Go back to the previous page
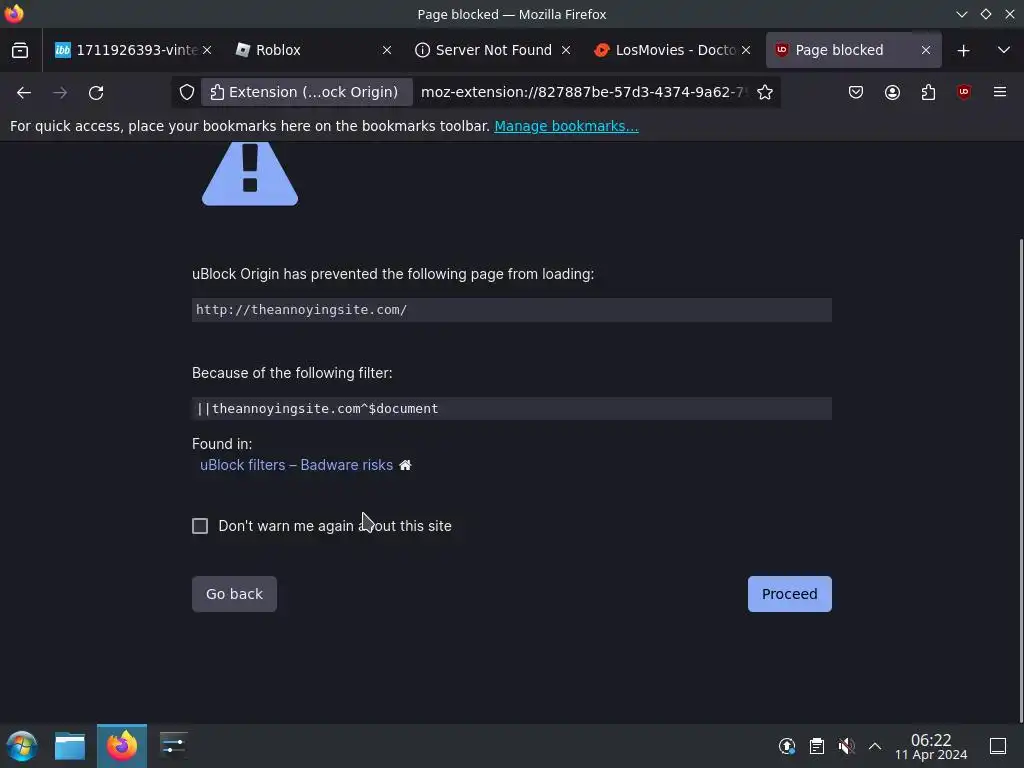Image resolution: width=1024 pixels, height=768 pixels. pyautogui.click(x=24, y=93)
